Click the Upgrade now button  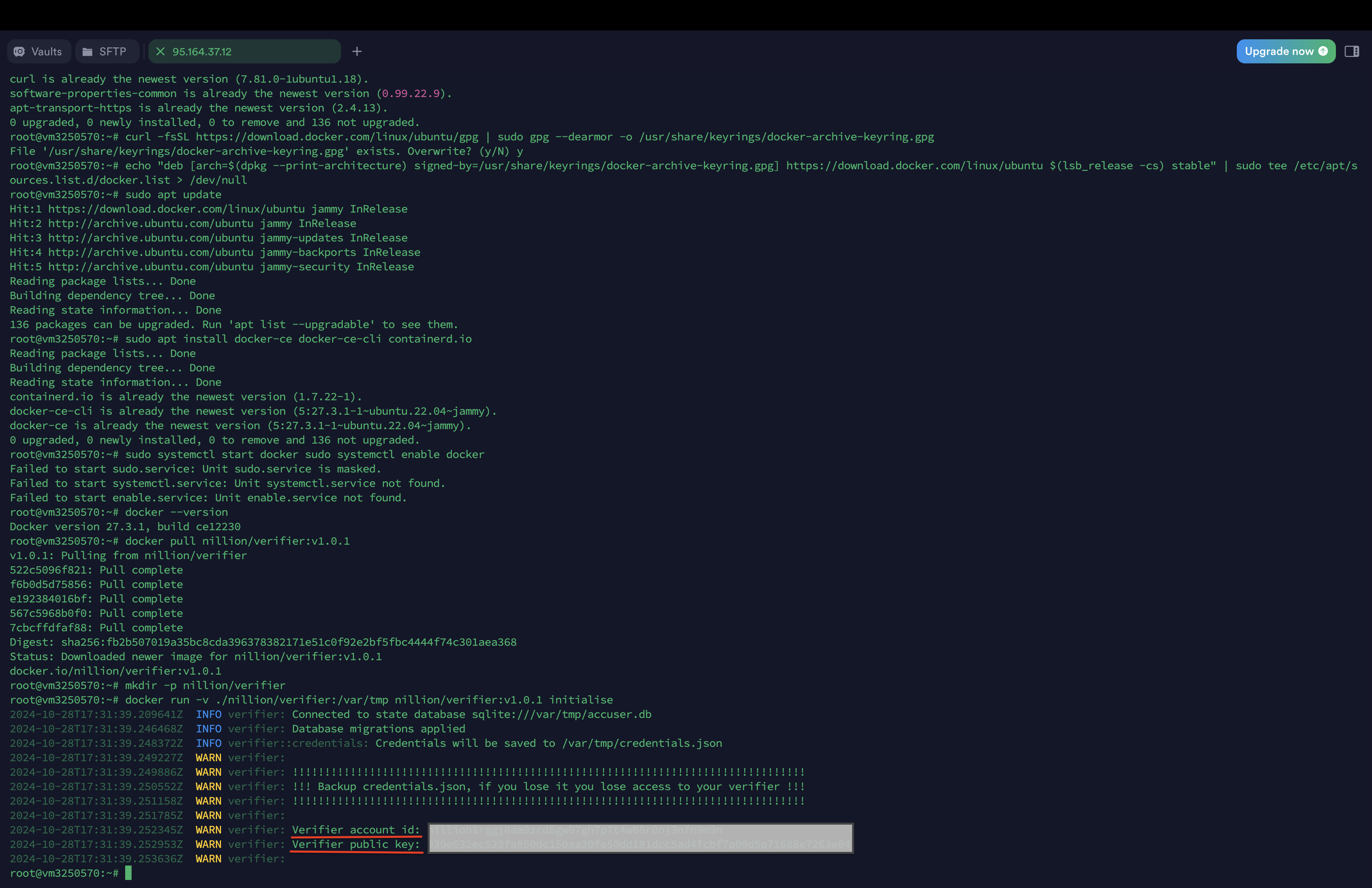point(1285,51)
